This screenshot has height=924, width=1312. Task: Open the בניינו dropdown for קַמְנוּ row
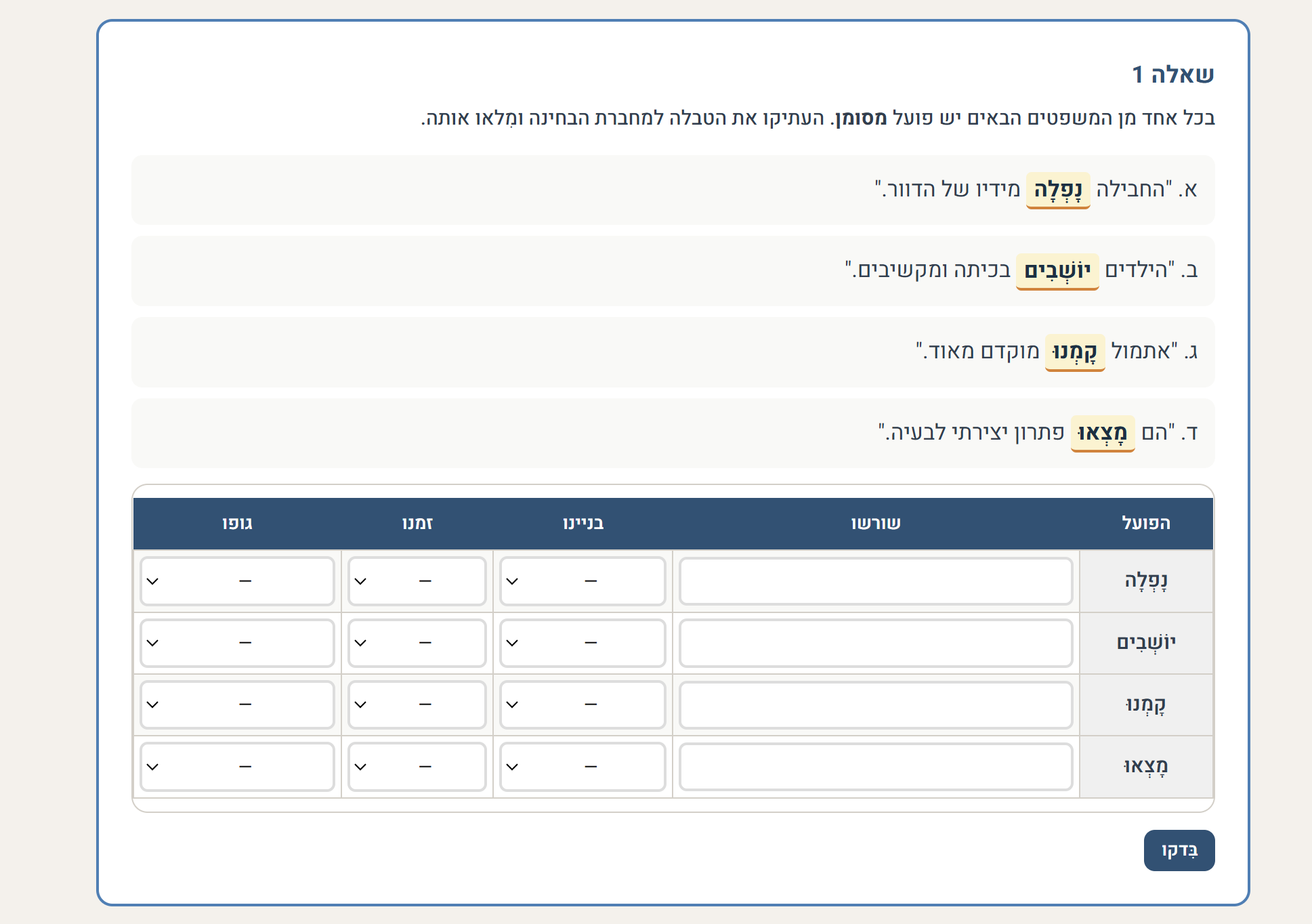(x=583, y=705)
